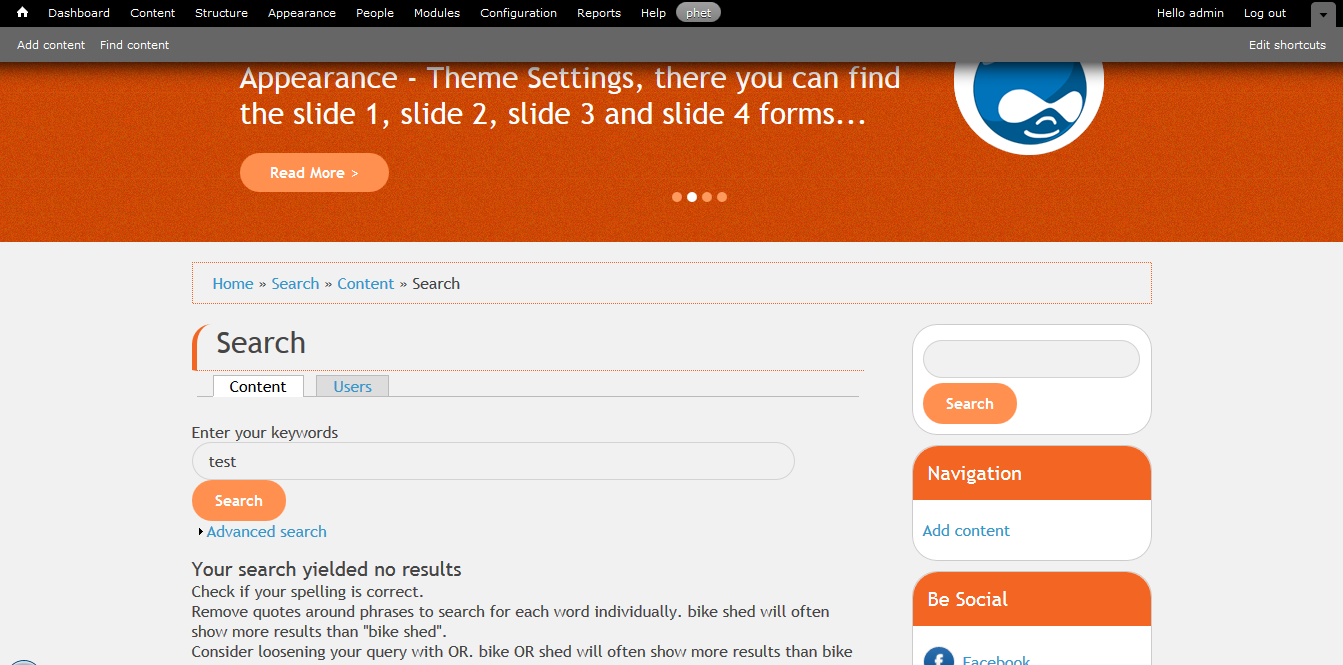Open the Dashboard admin menu
The height and width of the screenshot is (665, 1343).
click(79, 13)
